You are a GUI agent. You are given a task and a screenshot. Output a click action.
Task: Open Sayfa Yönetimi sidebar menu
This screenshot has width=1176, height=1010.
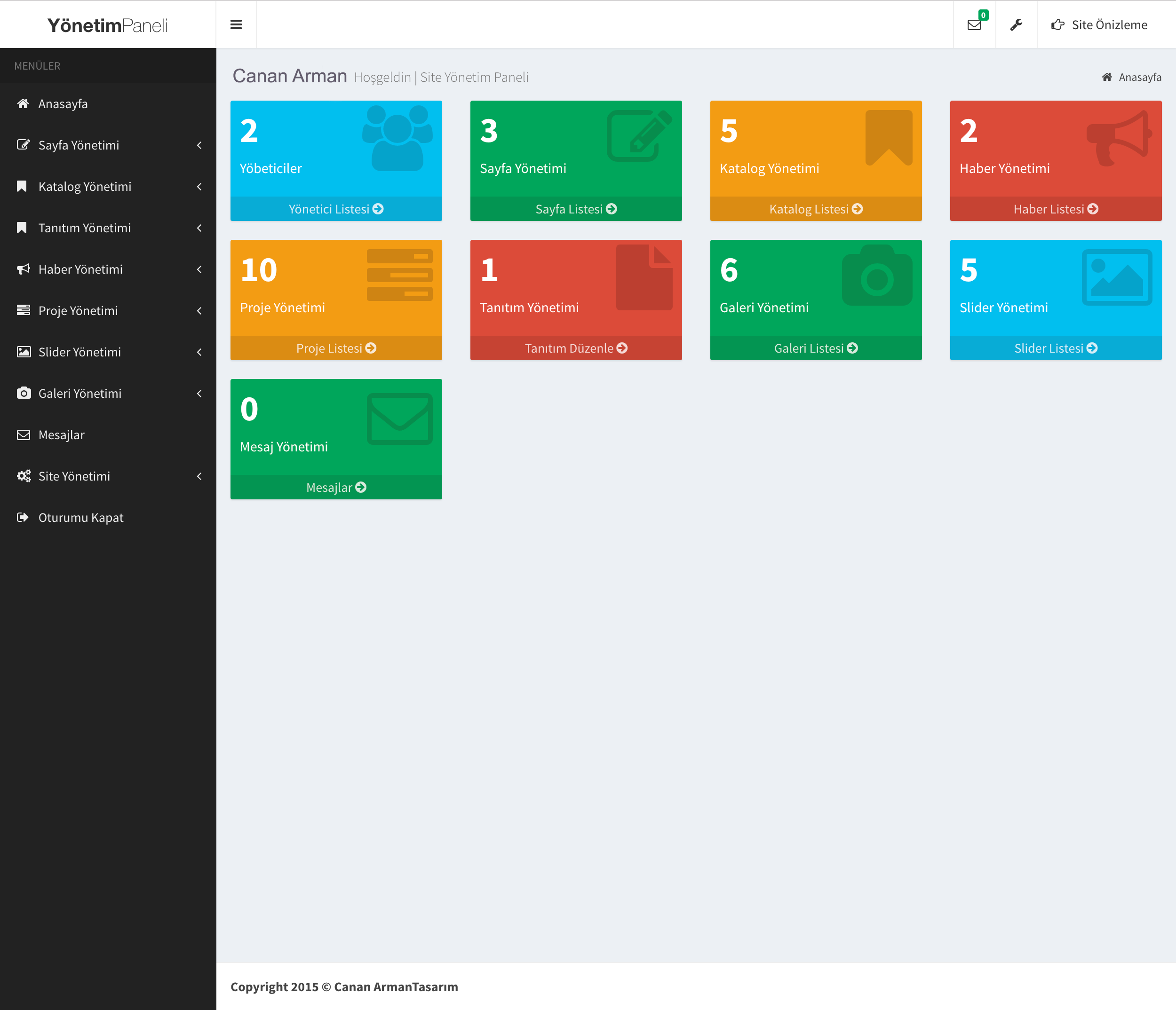pos(108,145)
